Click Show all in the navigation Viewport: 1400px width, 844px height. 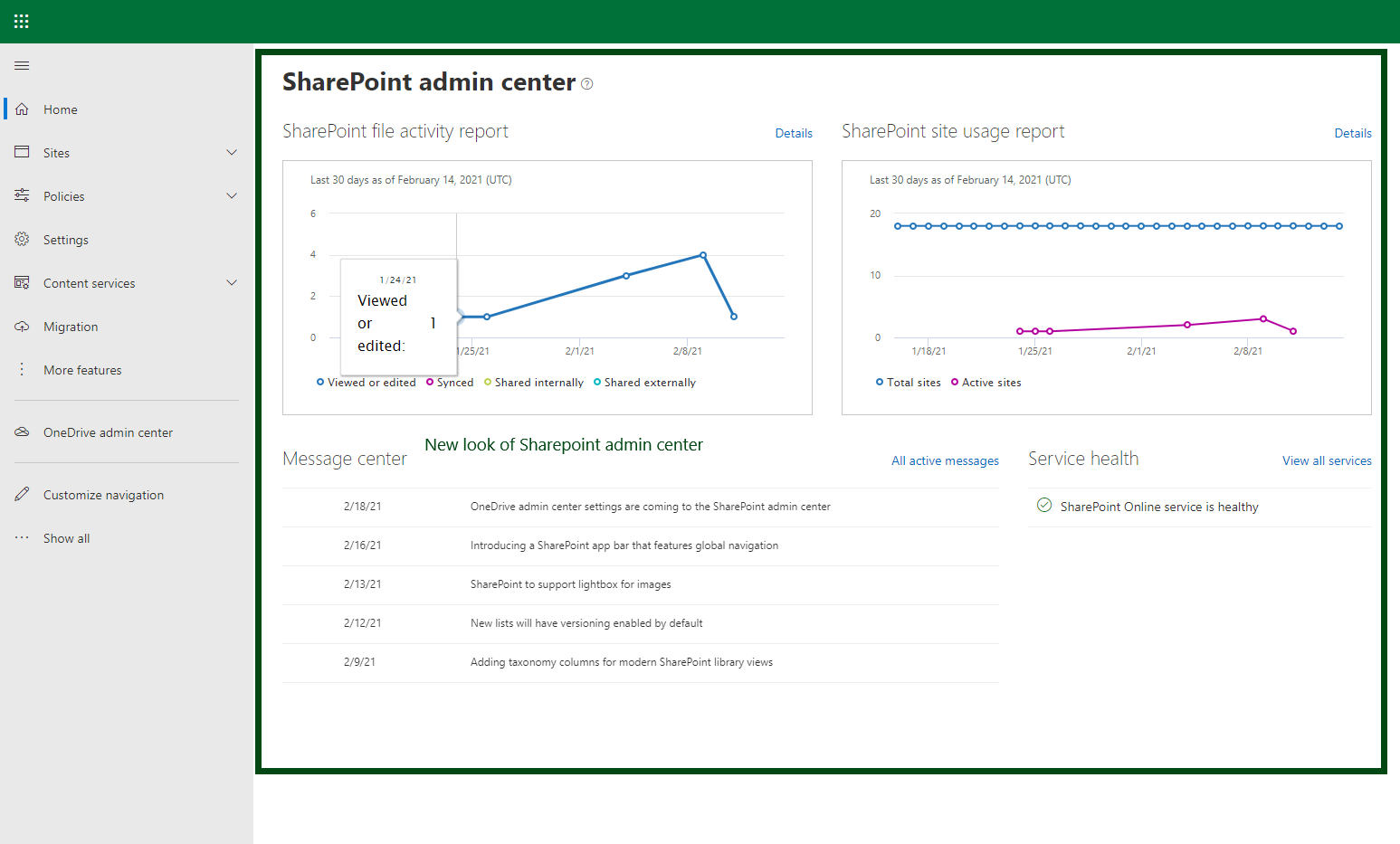(x=67, y=538)
